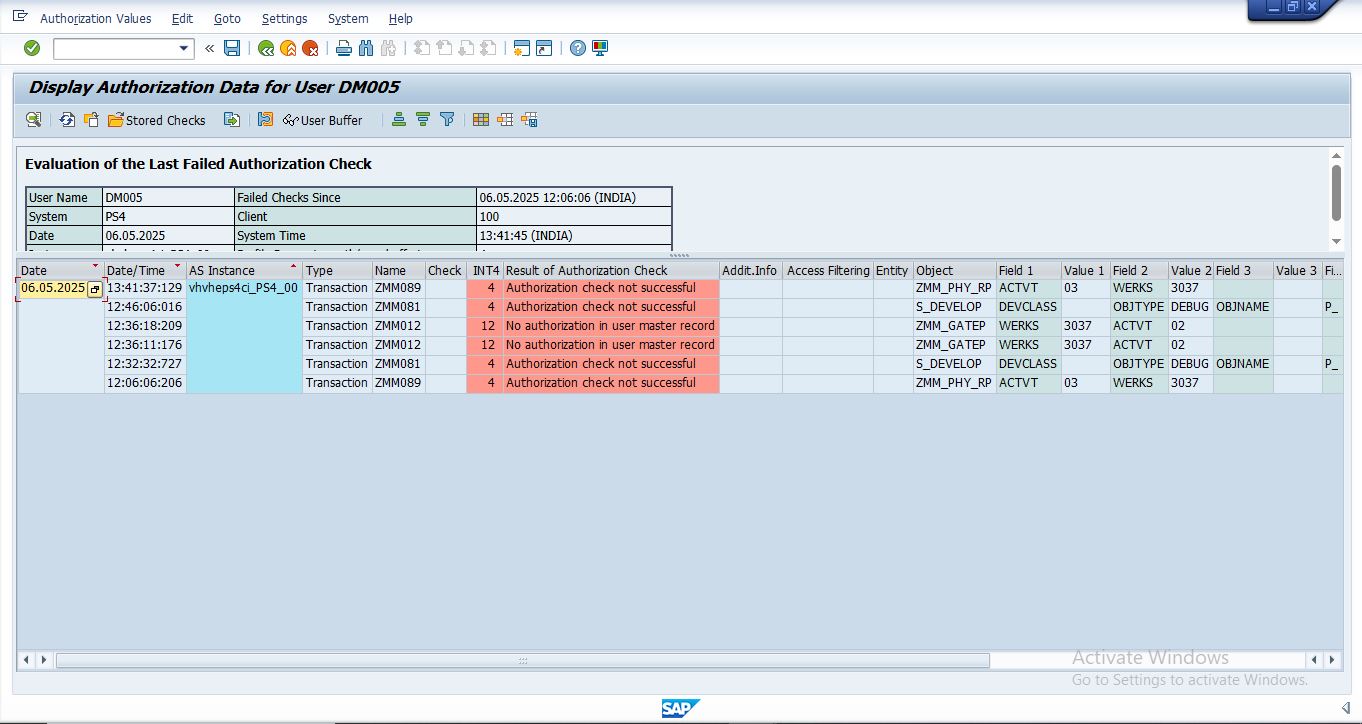Click the Set Filter funnel icon
Screen dimensions: 1362x724
447,120
